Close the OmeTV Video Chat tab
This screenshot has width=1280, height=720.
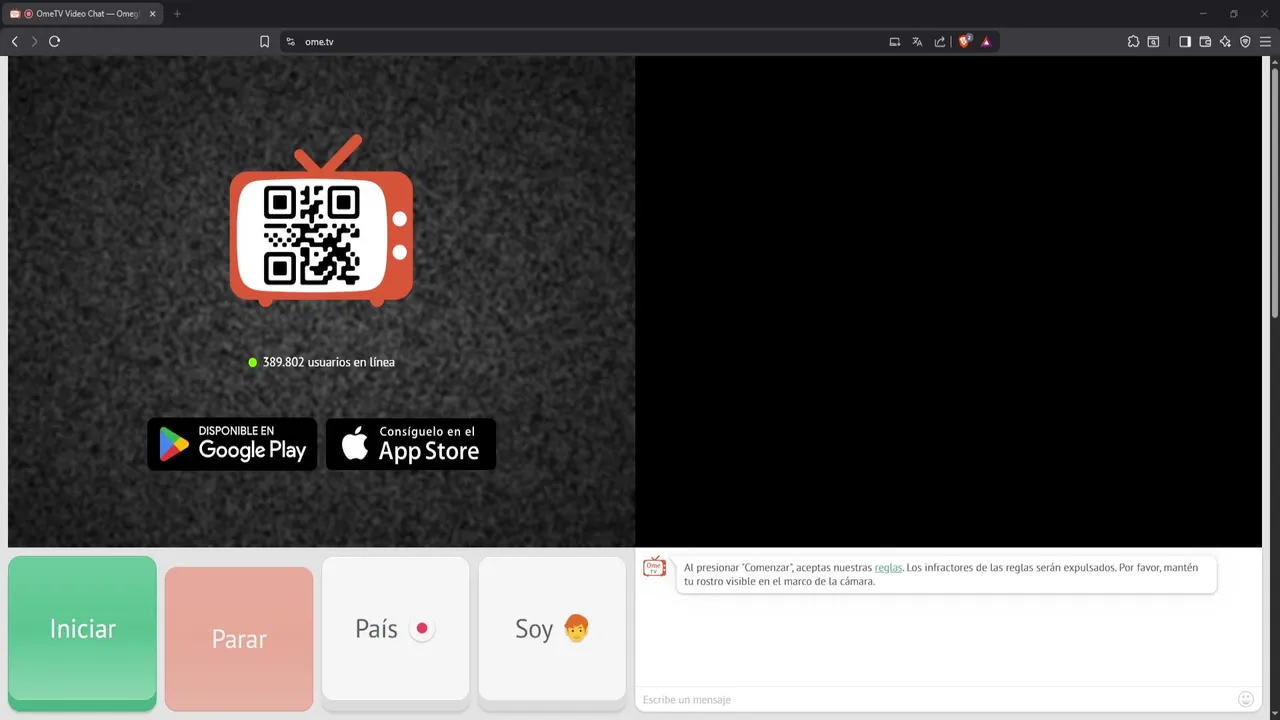pos(153,14)
